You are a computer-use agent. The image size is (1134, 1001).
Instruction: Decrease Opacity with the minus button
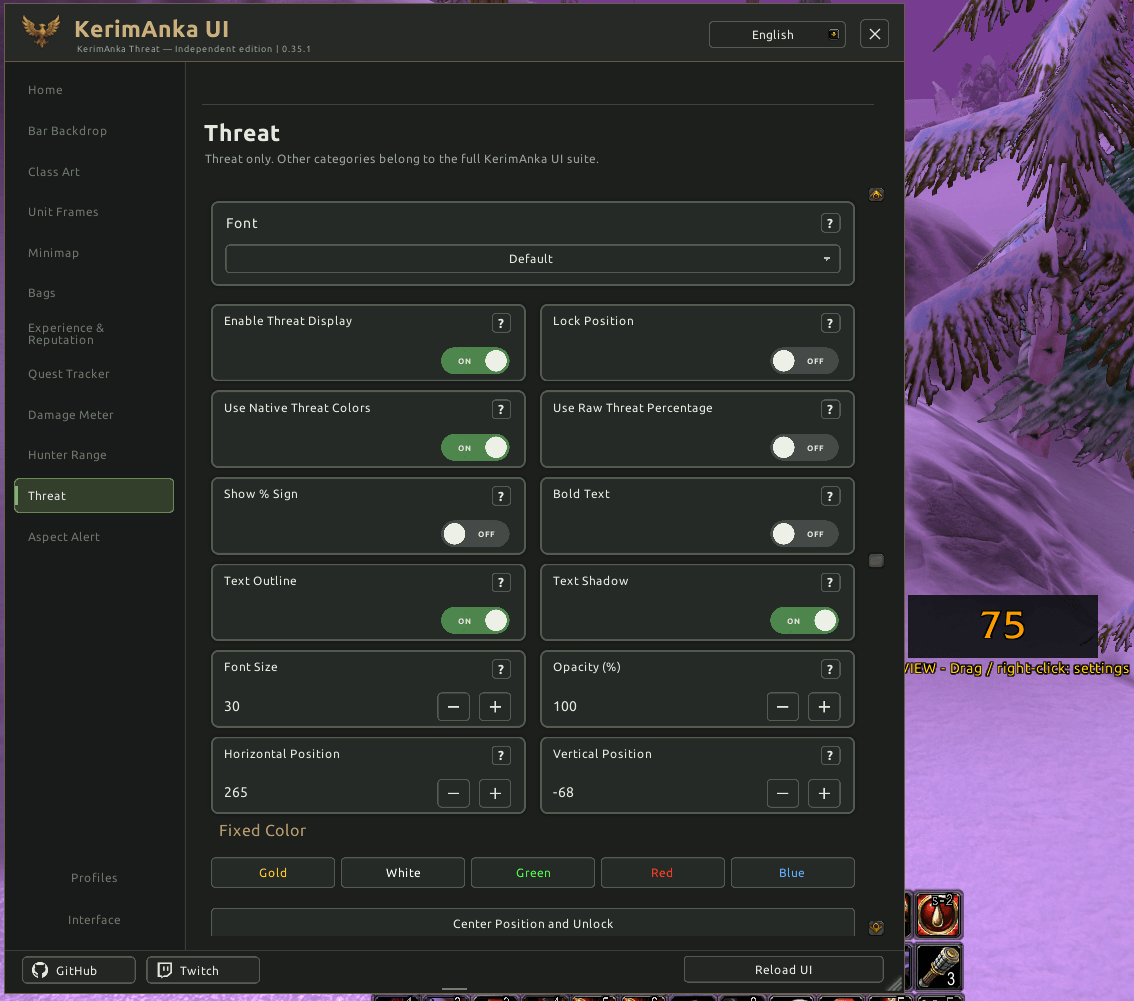coord(783,707)
